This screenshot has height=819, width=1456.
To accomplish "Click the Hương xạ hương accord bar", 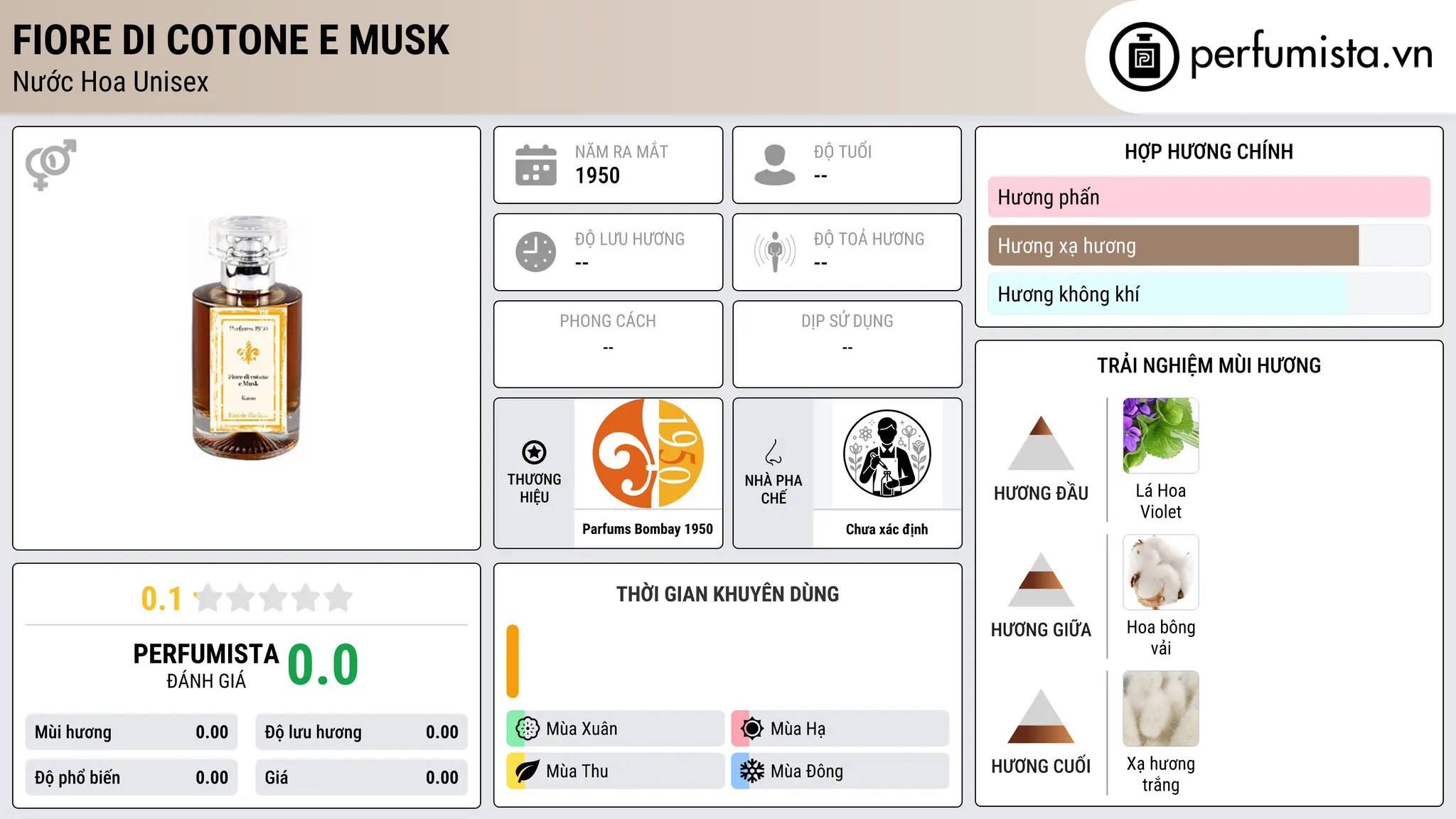I will coord(1209,245).
